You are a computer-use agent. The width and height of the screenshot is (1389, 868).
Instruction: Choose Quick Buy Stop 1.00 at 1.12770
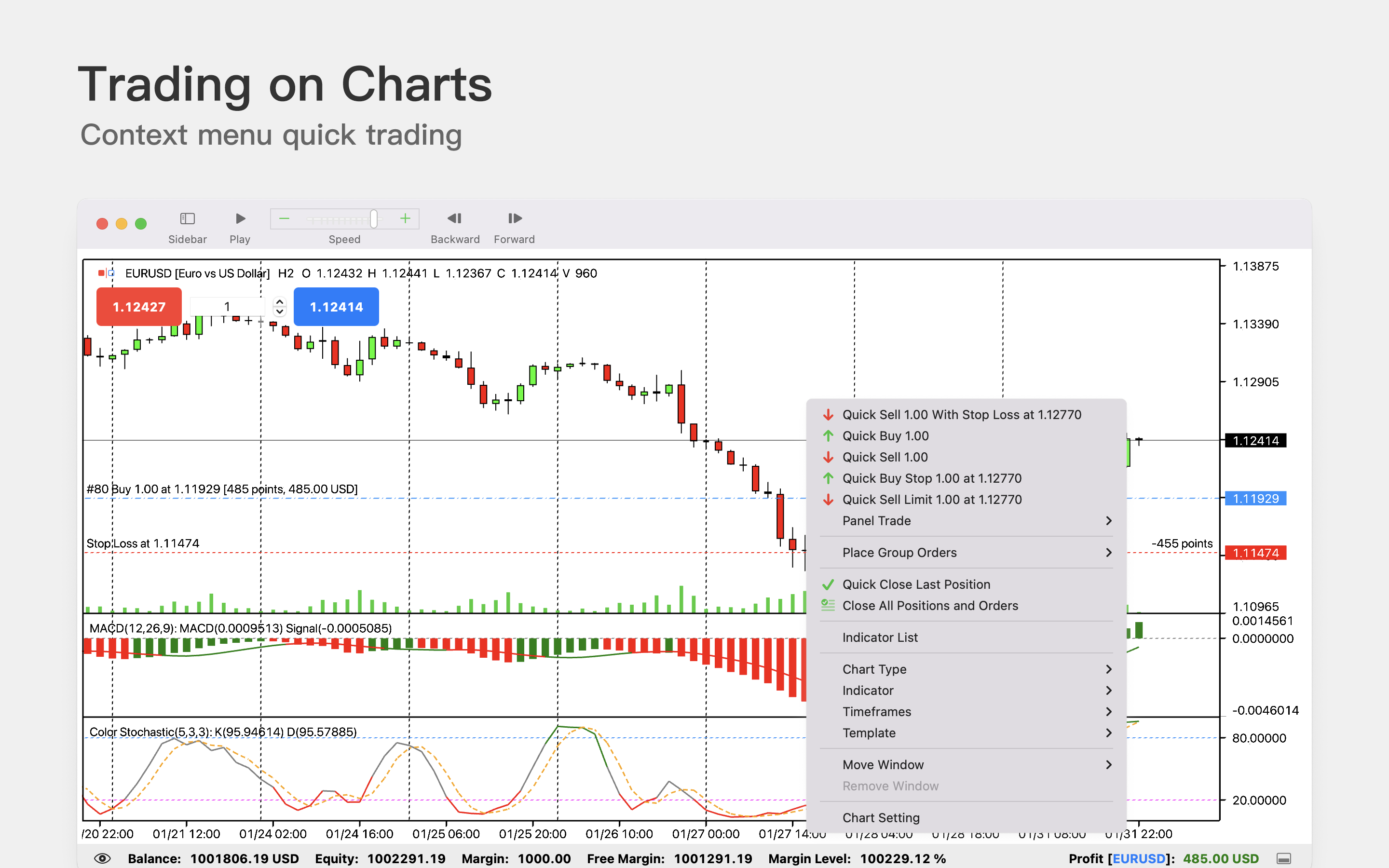tap(966, 478)
